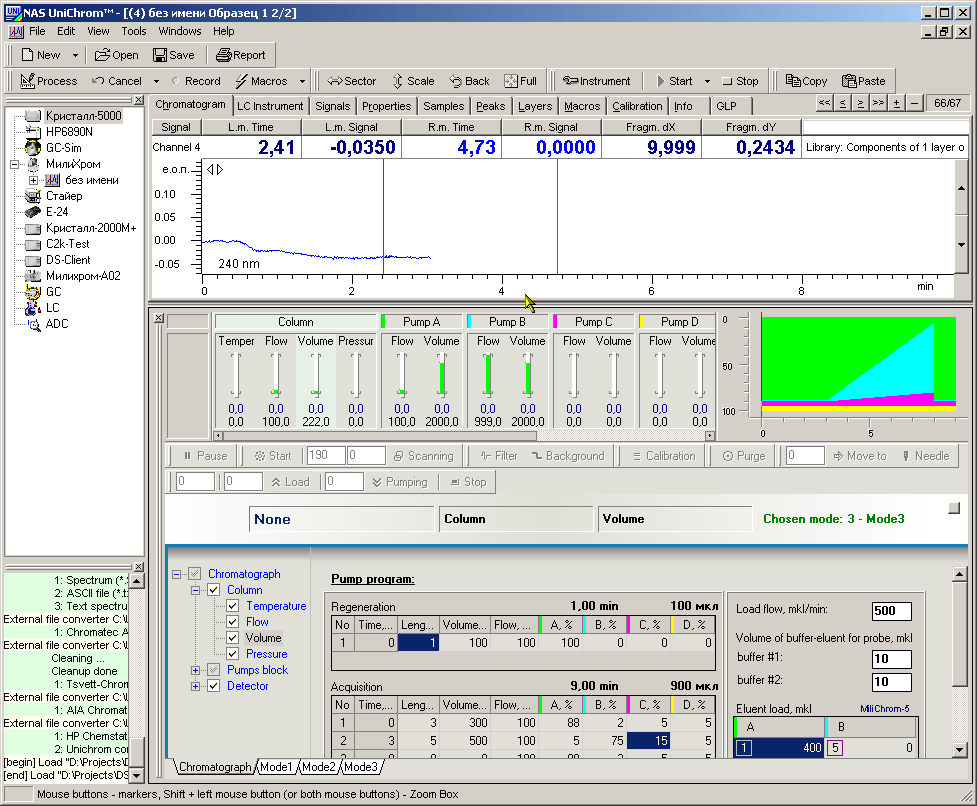977x806 pixels.
Task: Open a file with the Open button
Action: click(x=117, y=55)
